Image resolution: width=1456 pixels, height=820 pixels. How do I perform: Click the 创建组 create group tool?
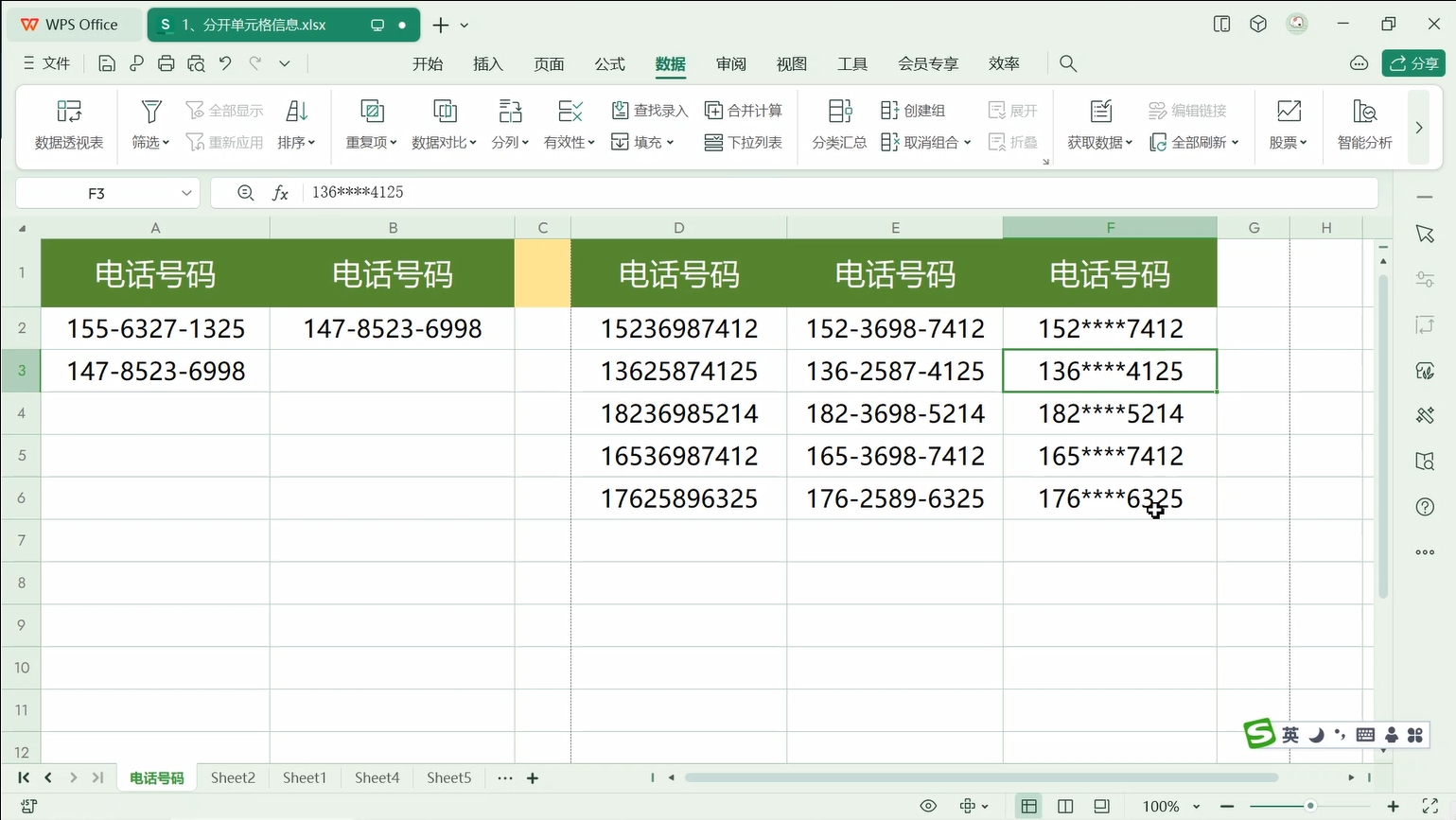(913, 111)
